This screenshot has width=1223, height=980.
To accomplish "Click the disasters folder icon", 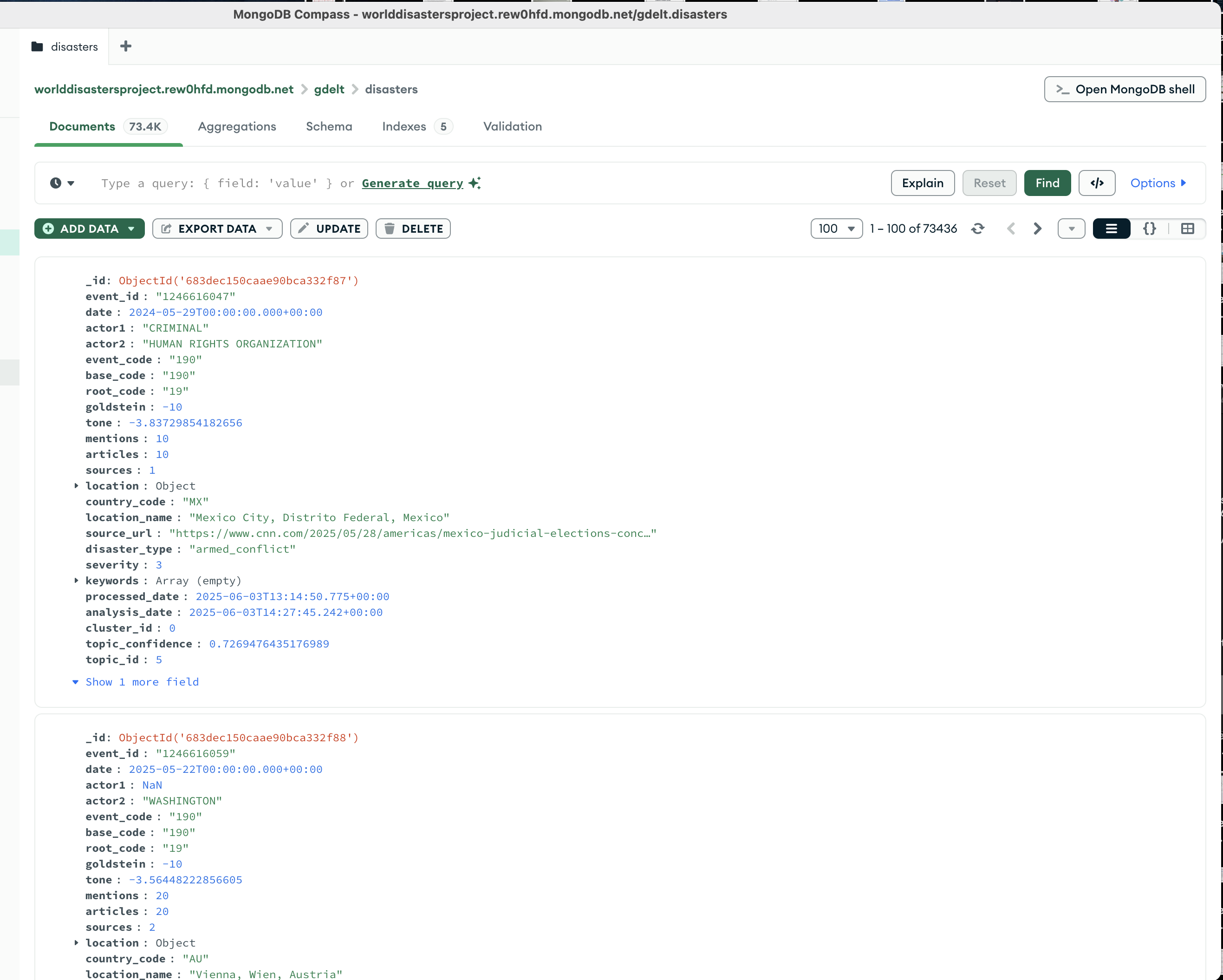I will pos(38,46).
